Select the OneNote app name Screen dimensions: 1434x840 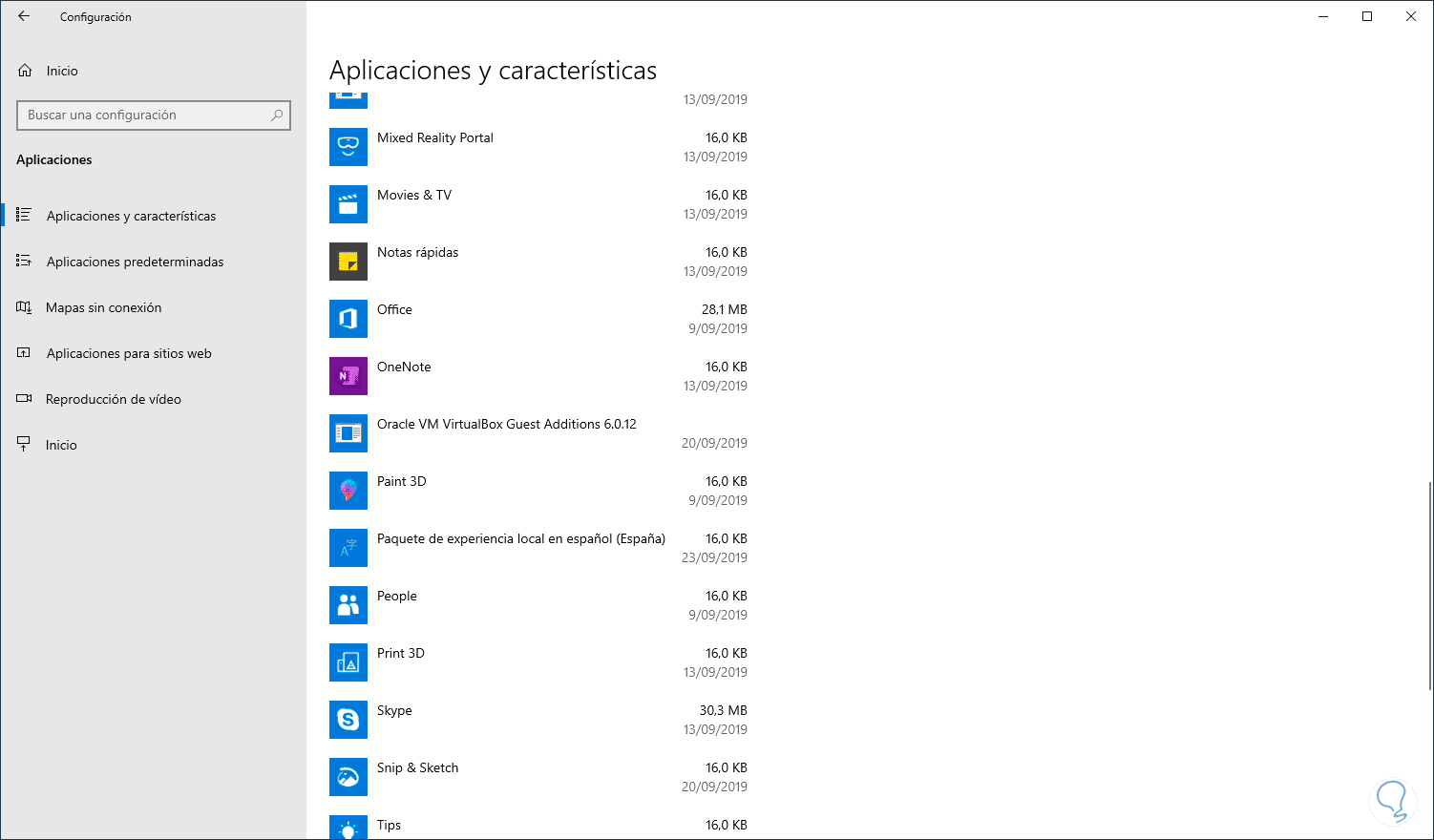click(x=404, y=367)
